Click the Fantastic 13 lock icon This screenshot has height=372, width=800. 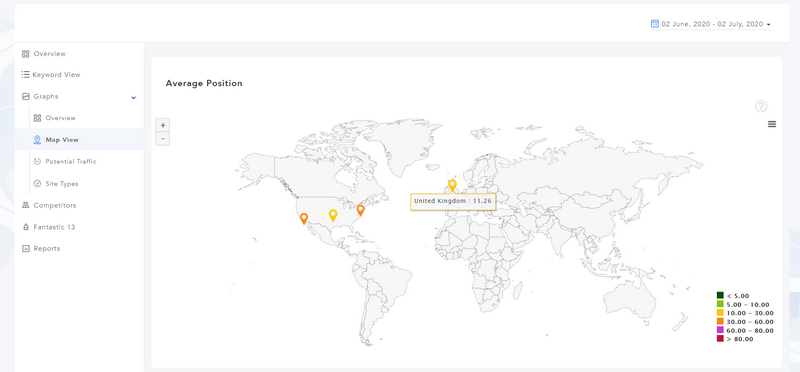[x=26, y=227]
